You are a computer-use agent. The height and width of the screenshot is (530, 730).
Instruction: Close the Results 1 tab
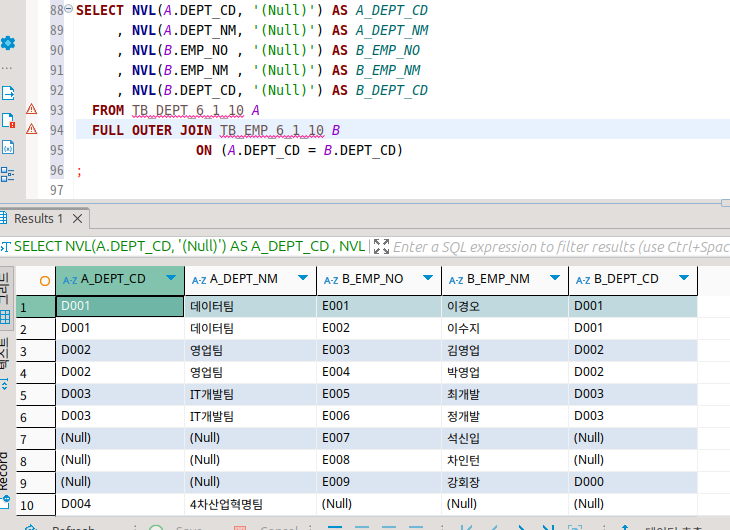(x=77, y=218)
